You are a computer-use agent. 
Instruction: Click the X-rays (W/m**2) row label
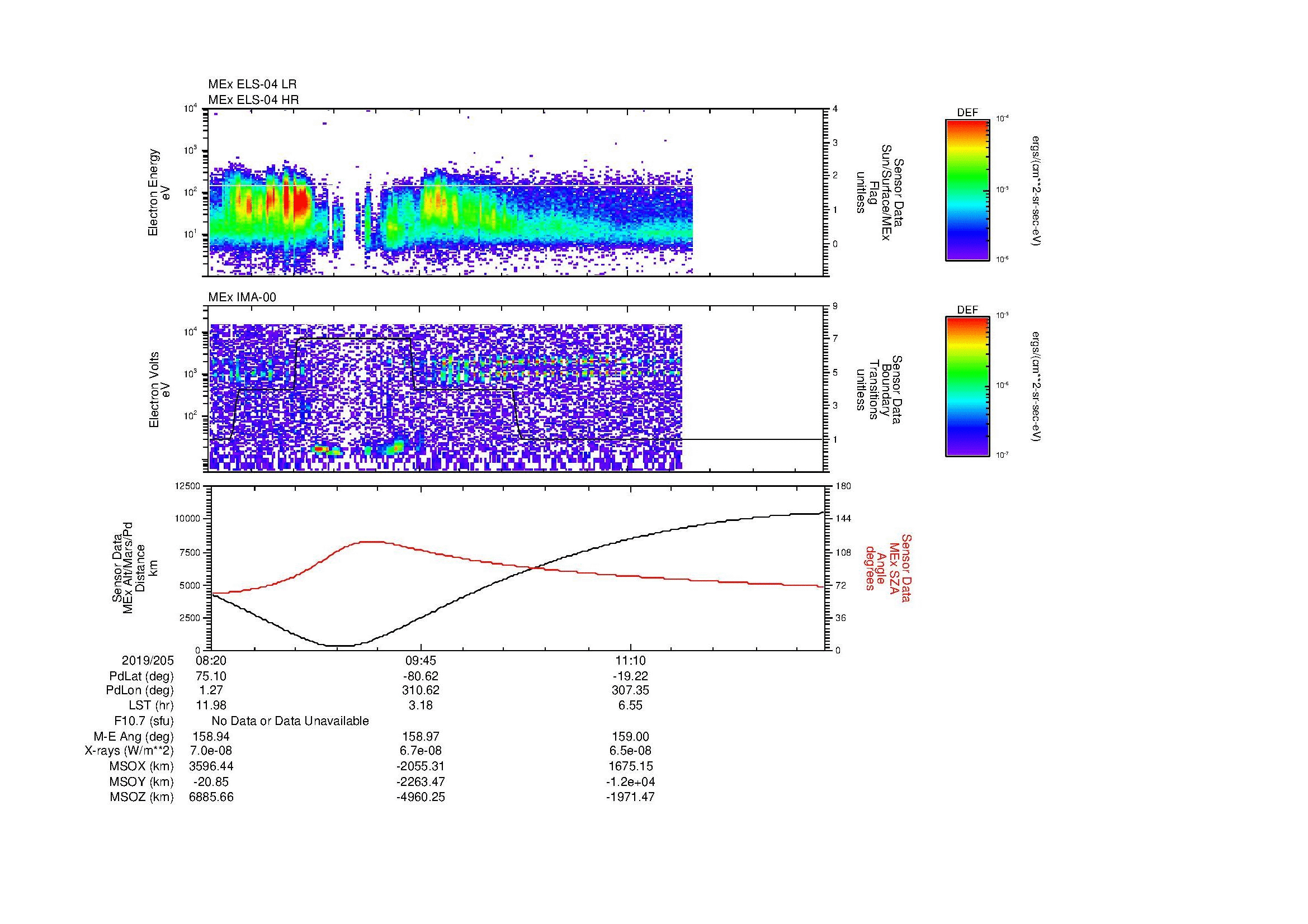pyautogui.click(x=129, y=751)
